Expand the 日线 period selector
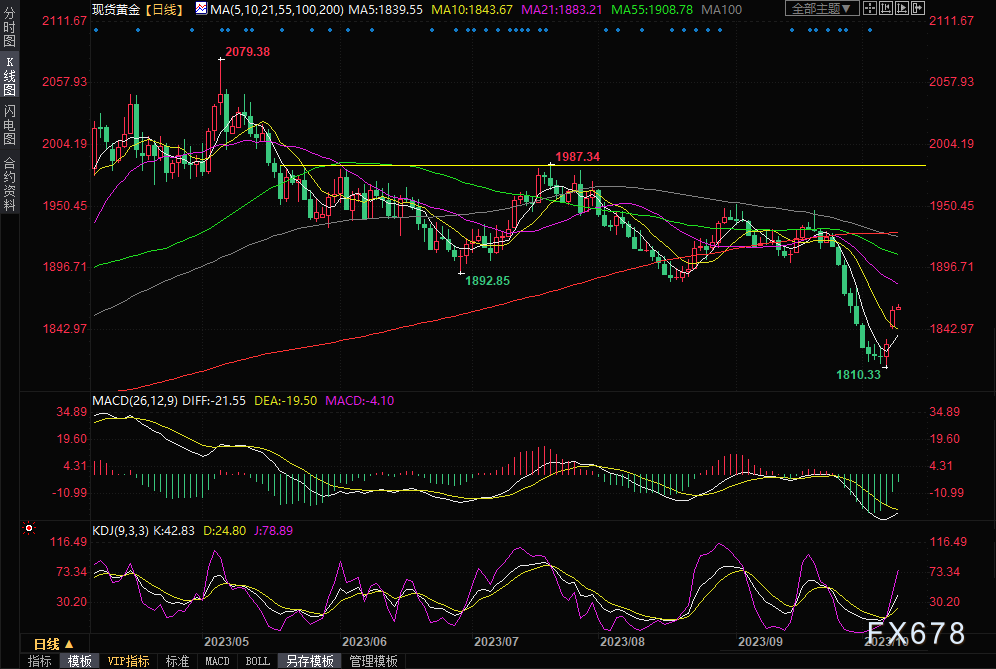Image resolution: width=996 pixels, height=669 pixels. click(53, 643)
